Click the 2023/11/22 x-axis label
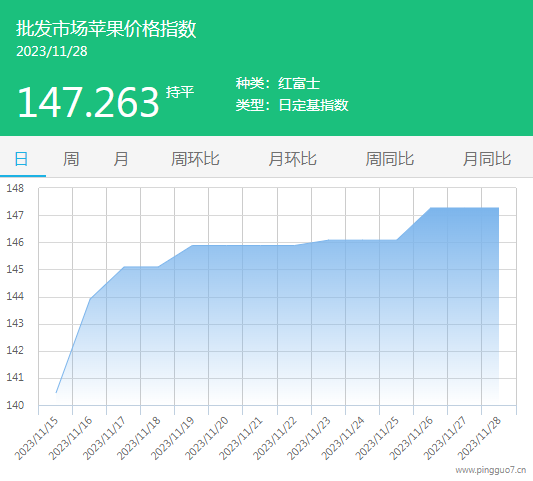Screen dimensions: 533x481 pos(275,439)
